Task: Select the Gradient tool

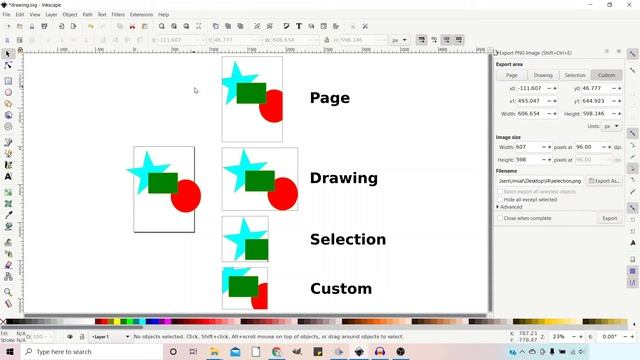Action: (x=8, y=192)
